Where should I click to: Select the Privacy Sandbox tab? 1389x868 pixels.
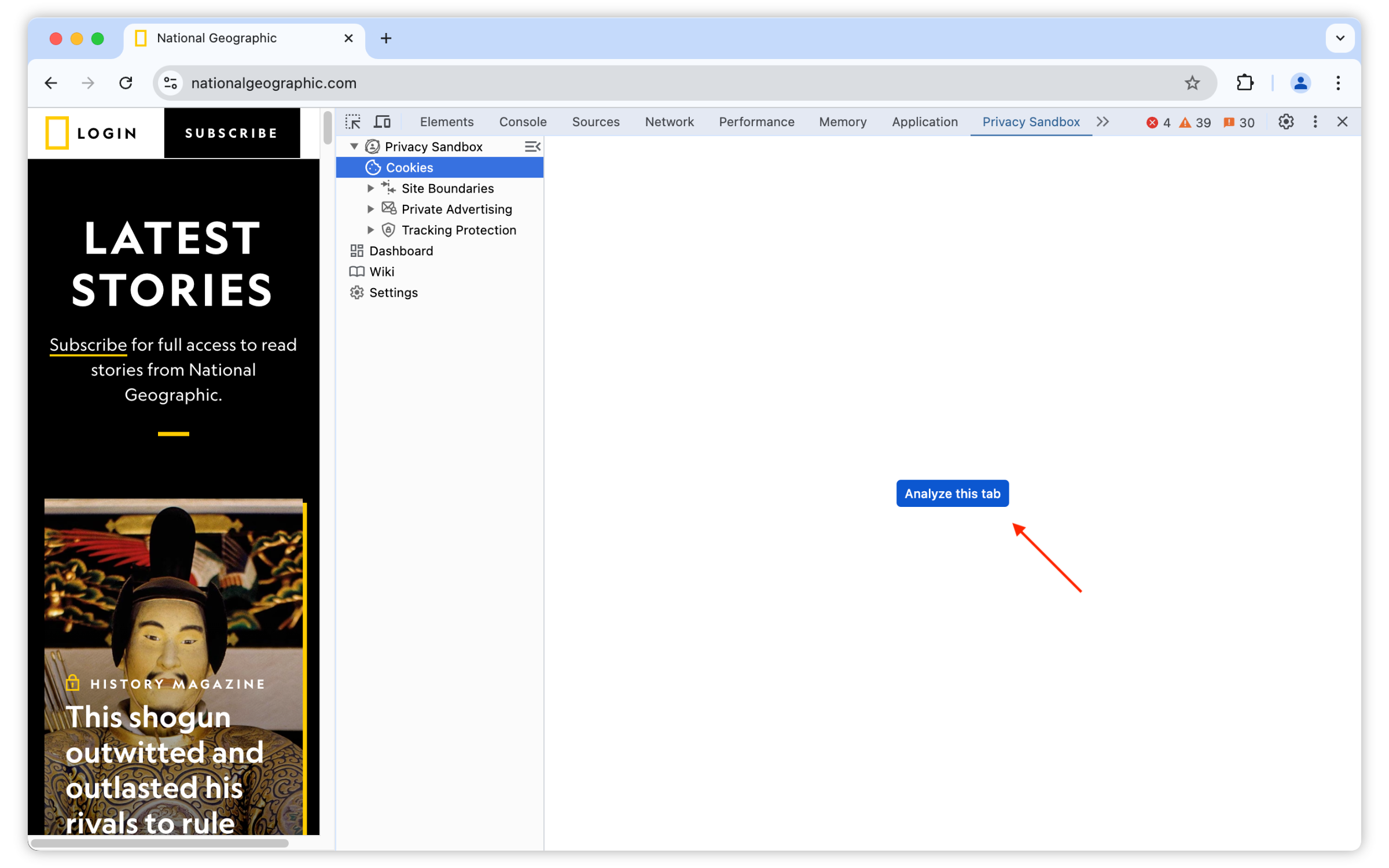coord(1031,122)
